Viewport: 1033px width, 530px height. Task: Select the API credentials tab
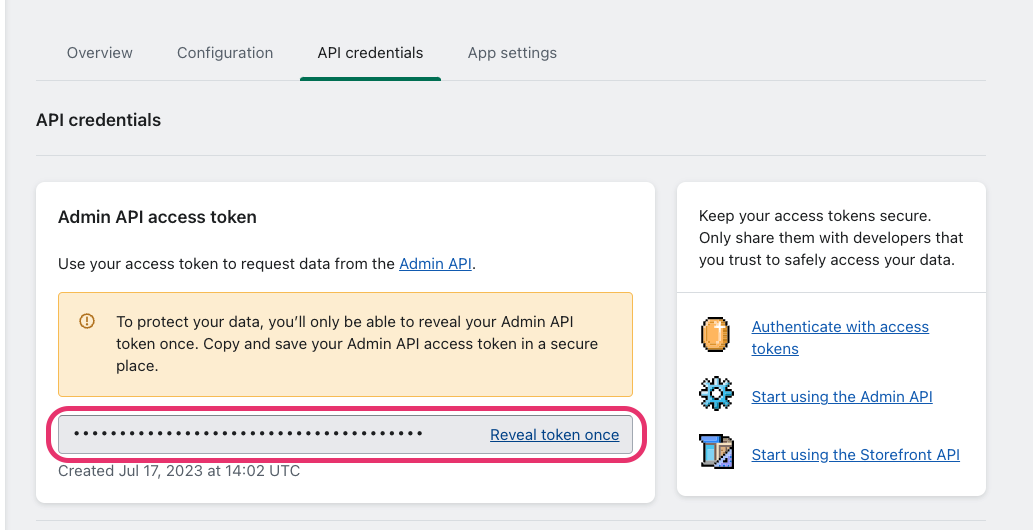tap(370, 53)
